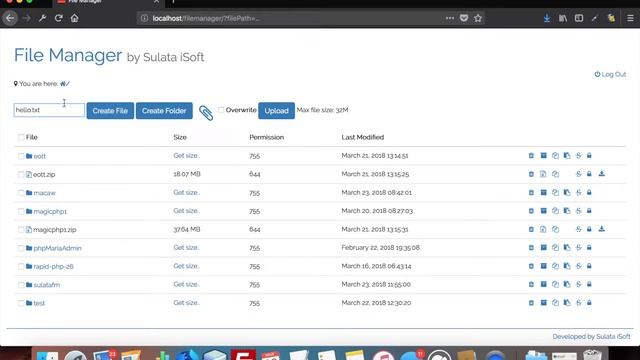640x360 pixels.
Task: Click the Permission column header
Action: point(267,137)
